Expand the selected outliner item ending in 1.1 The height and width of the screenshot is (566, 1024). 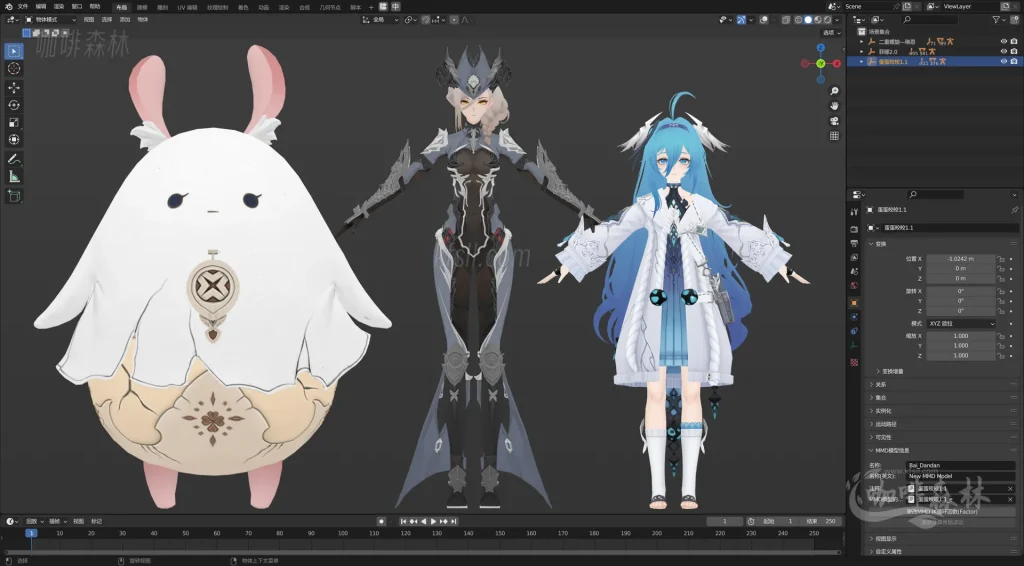pos(862,62)
